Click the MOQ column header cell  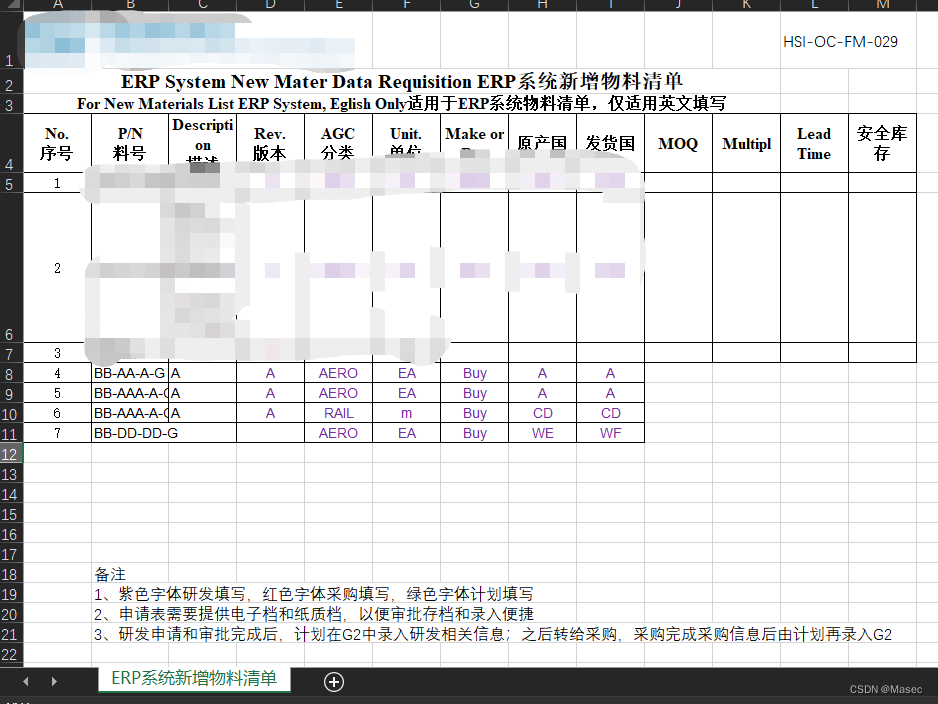pos(678,143)
